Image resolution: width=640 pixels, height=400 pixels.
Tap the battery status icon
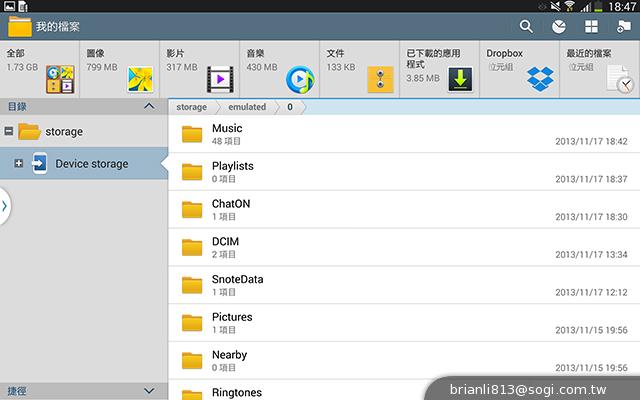pyautogui.click(x=598, y=6)
